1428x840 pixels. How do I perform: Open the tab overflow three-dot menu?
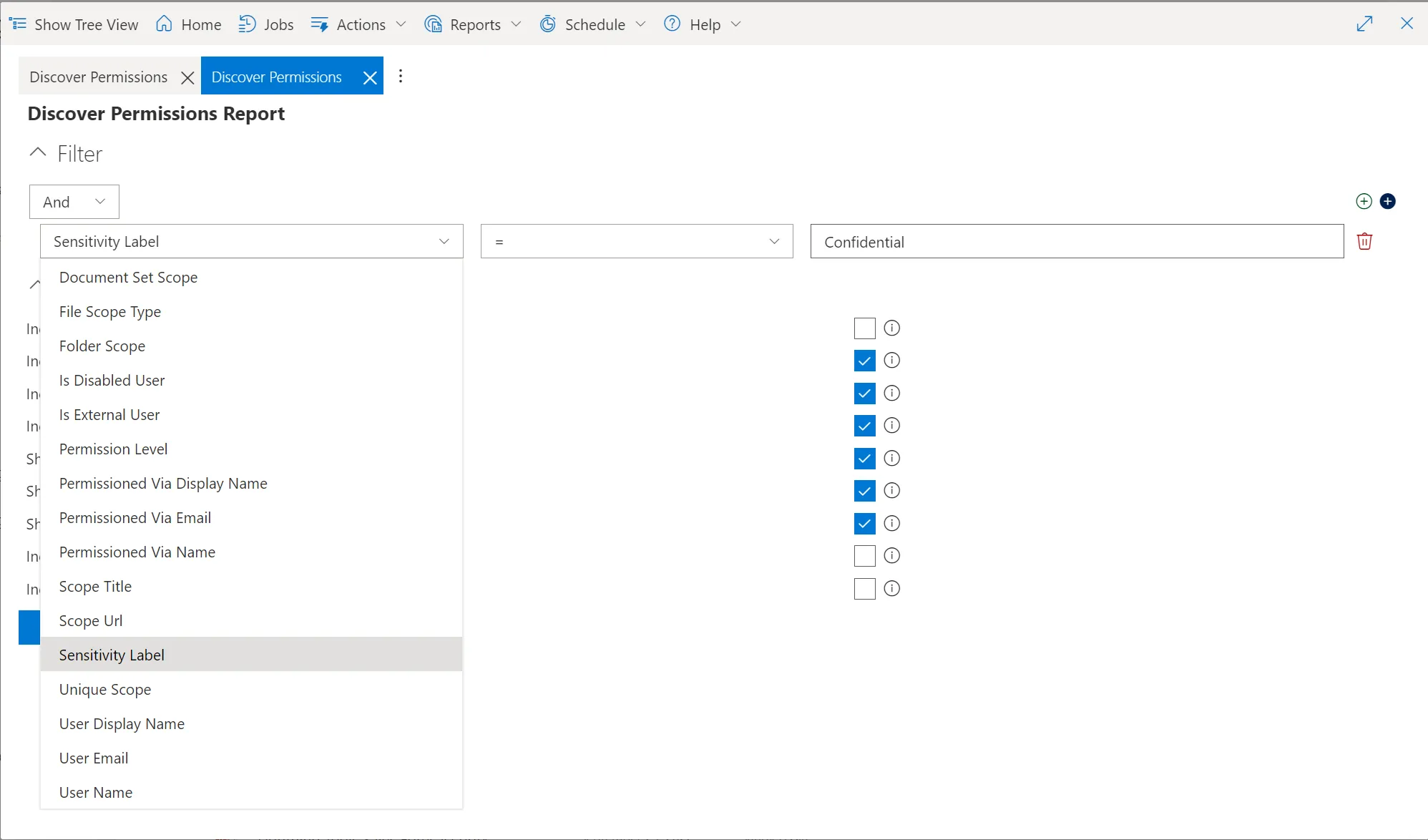(401, 75)
